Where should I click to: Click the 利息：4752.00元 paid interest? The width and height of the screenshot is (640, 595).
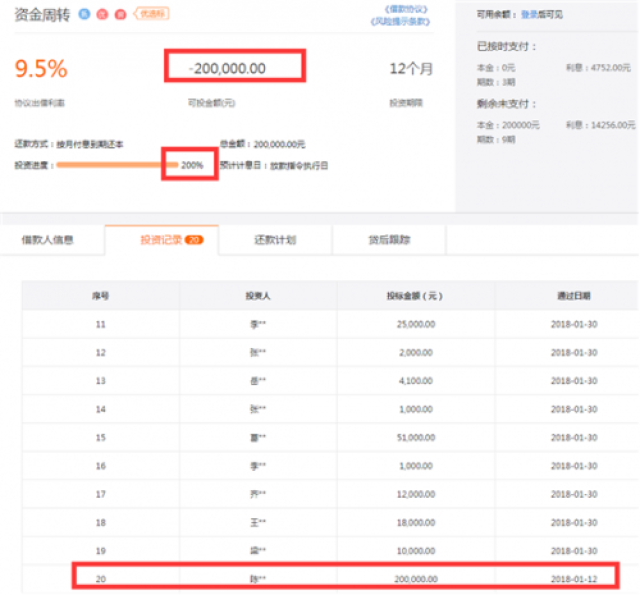click(598, 68)
